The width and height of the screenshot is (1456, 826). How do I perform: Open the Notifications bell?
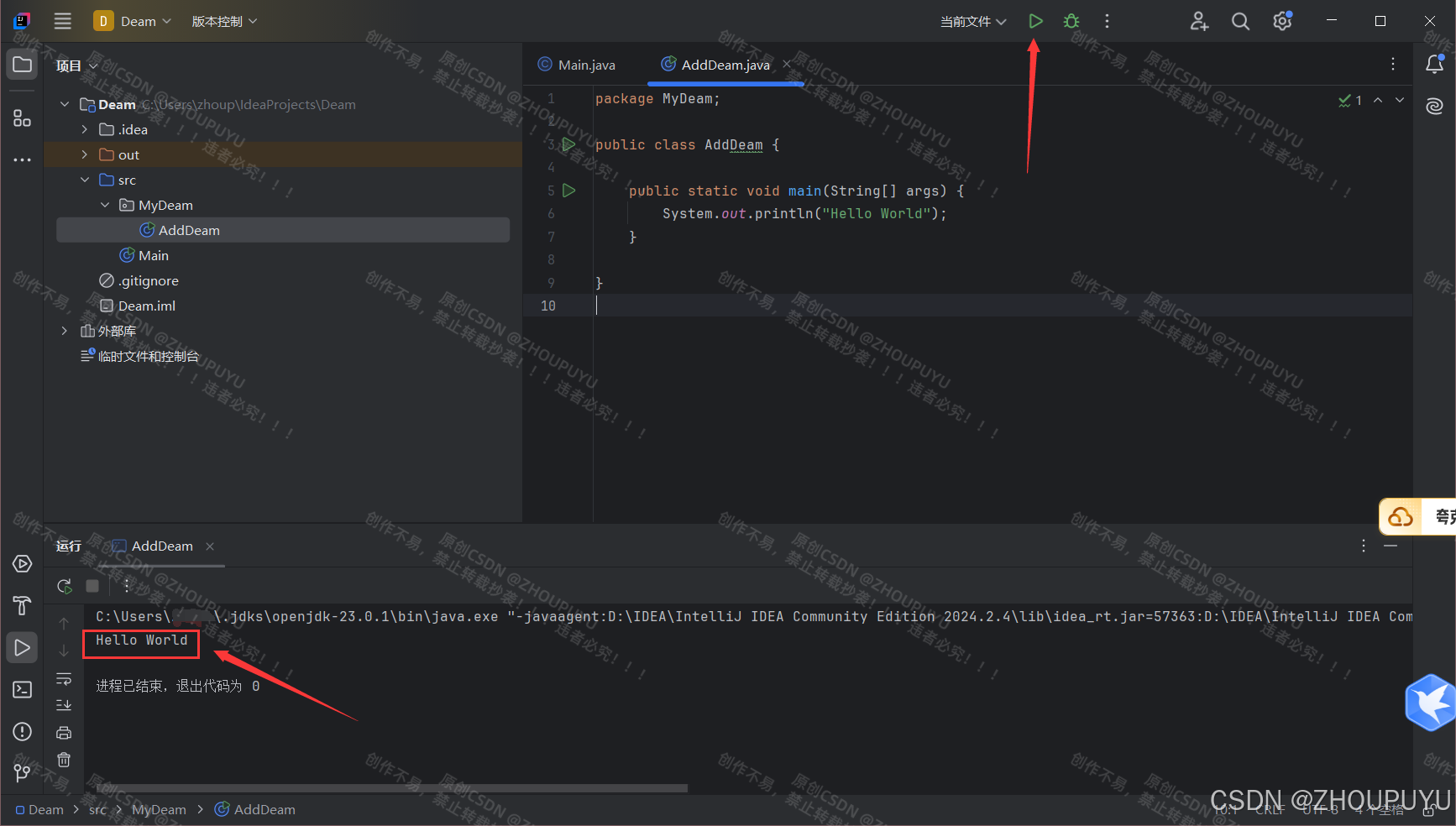(x=1434, y=65)
